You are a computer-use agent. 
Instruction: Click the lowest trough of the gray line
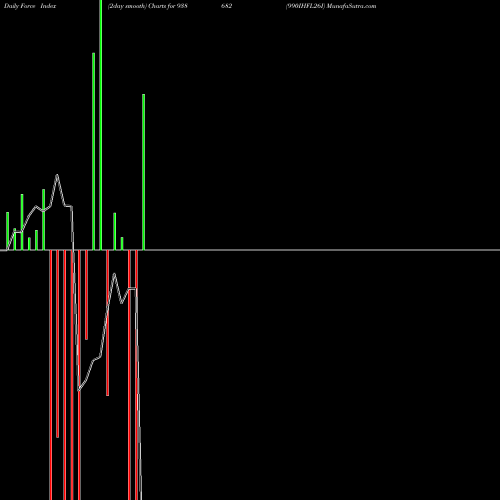click(79, 389)
